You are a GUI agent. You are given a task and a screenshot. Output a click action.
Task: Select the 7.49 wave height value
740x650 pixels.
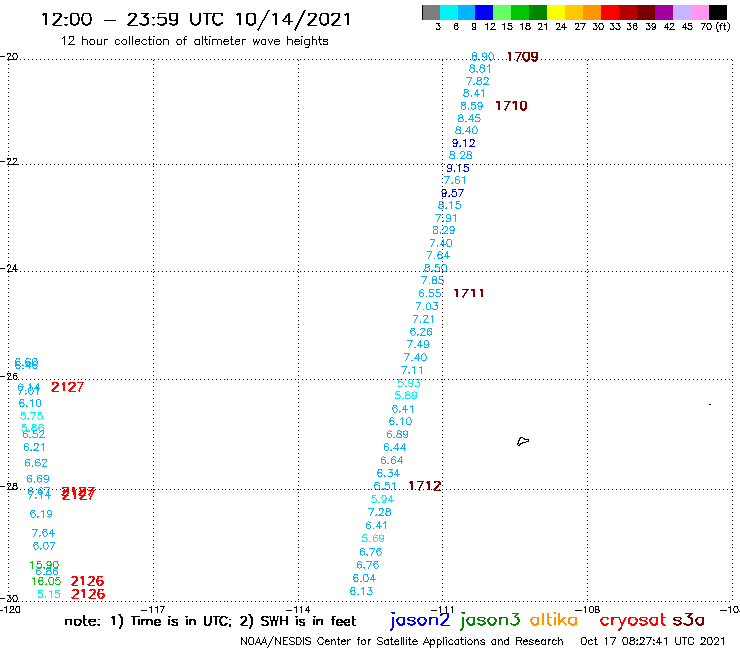tap(418, 345)
